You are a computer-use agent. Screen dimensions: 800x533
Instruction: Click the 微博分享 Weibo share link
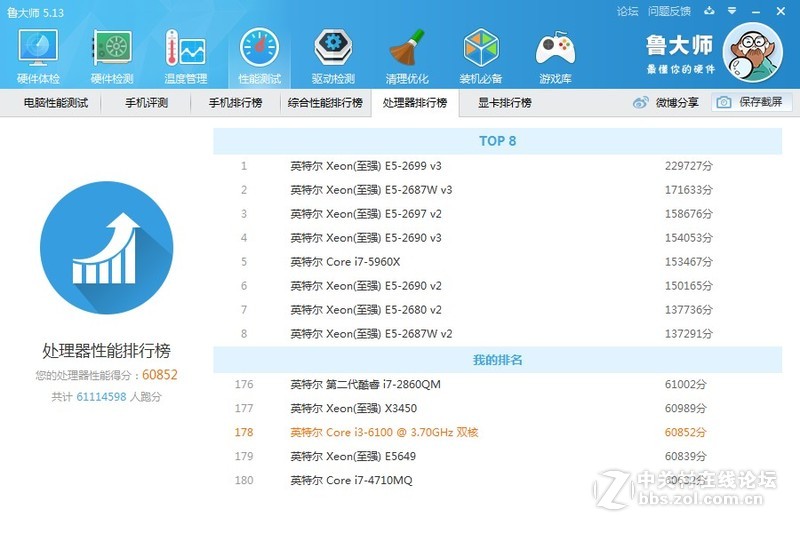coord(667,103)
